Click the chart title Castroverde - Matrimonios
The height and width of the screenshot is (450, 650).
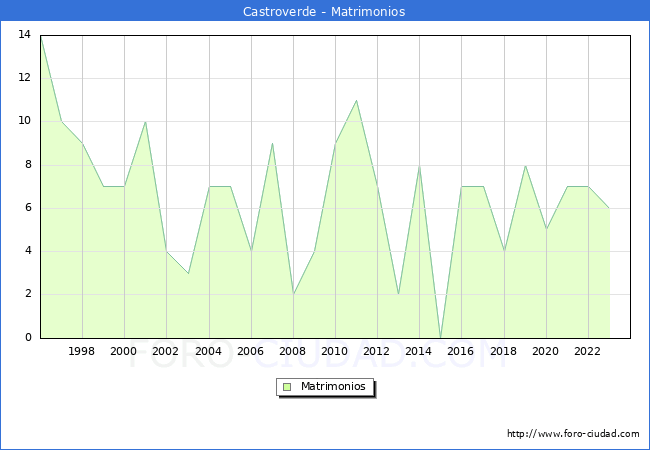point(324,12)
